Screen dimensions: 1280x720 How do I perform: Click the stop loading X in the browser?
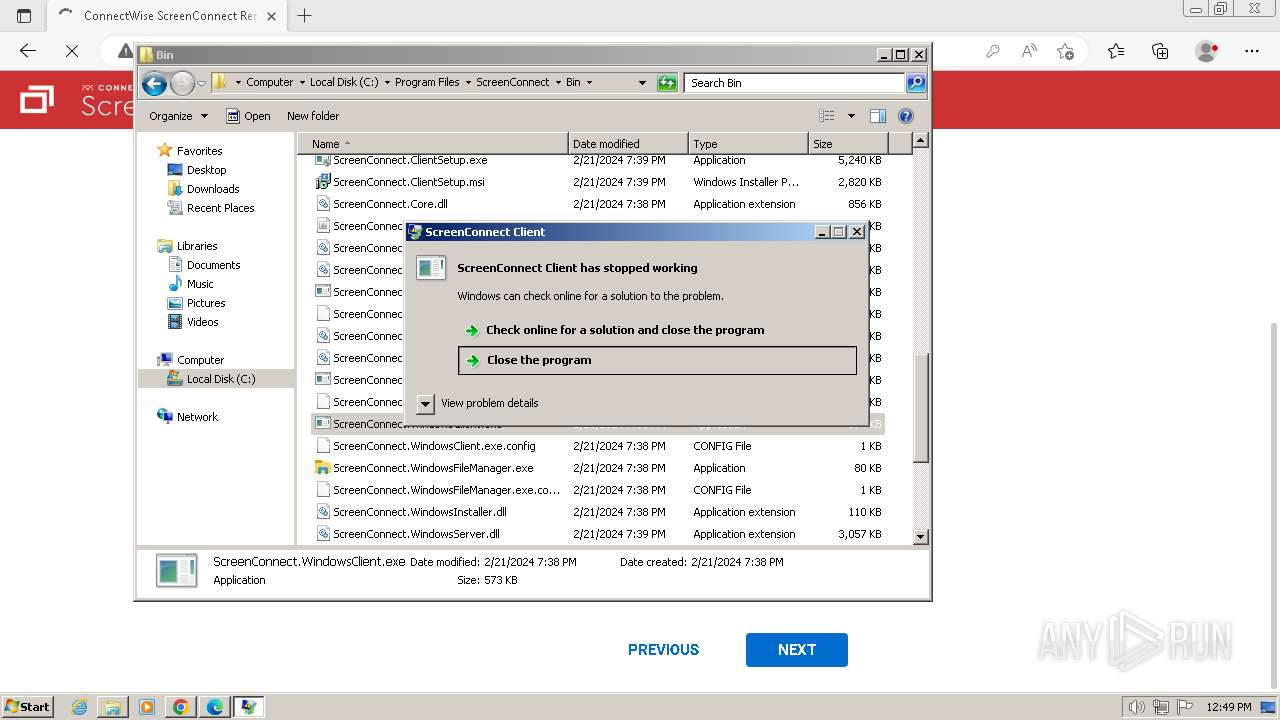[x=72, y=51]
